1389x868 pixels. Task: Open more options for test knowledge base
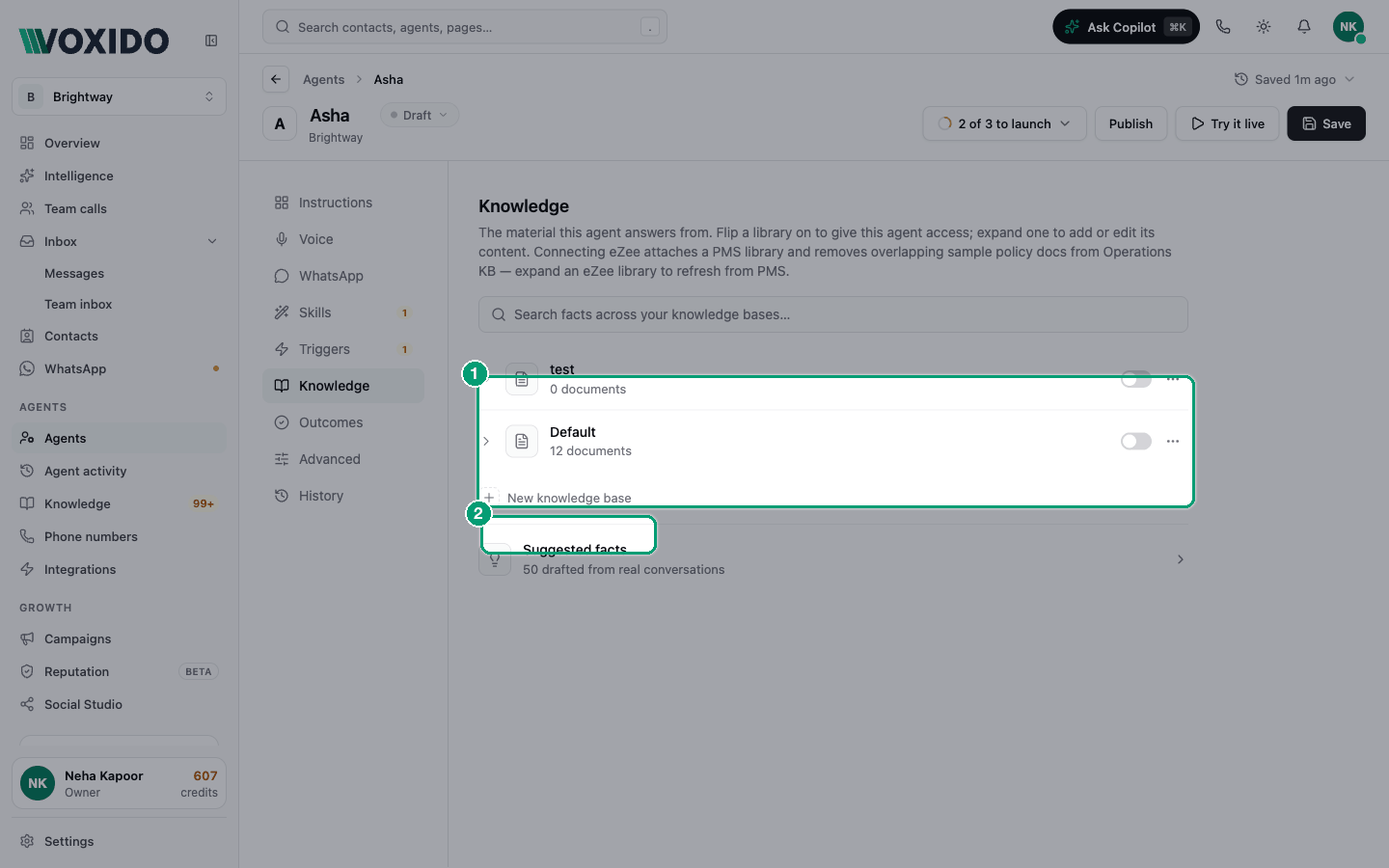(x=1173, y=379)
